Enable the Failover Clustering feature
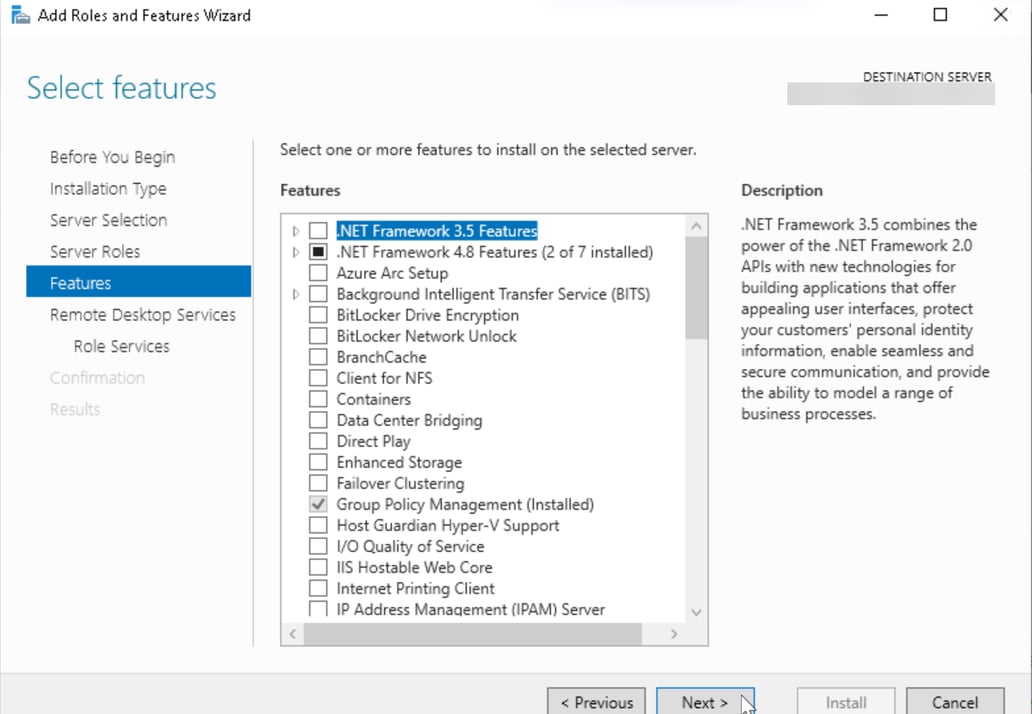1032x714 pixels. 317,483
